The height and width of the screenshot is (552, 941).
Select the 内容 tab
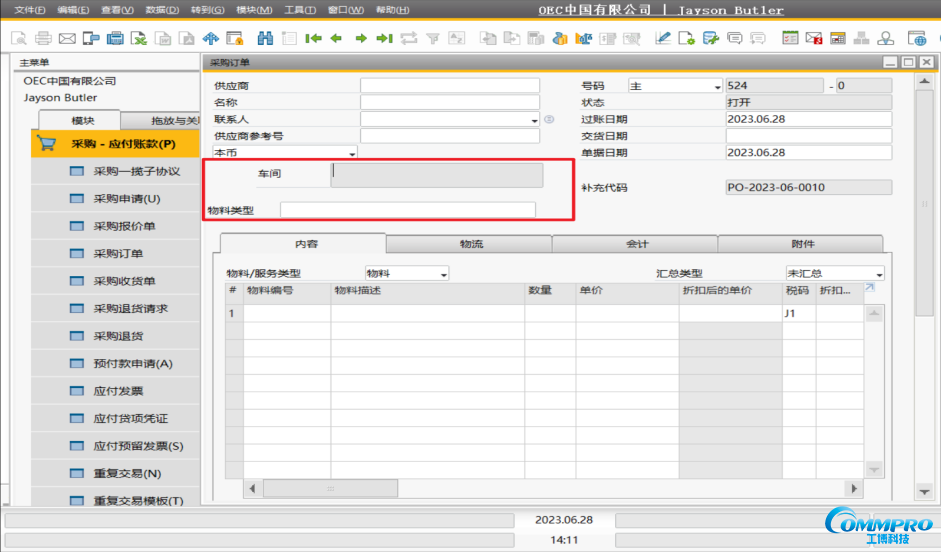[306, 244]
